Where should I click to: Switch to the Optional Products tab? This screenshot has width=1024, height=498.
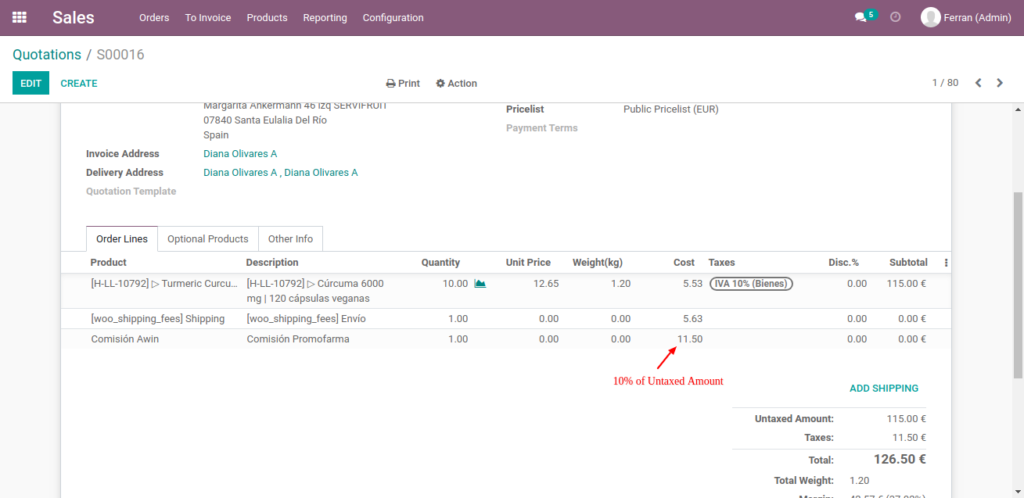[x=208, y=239]
